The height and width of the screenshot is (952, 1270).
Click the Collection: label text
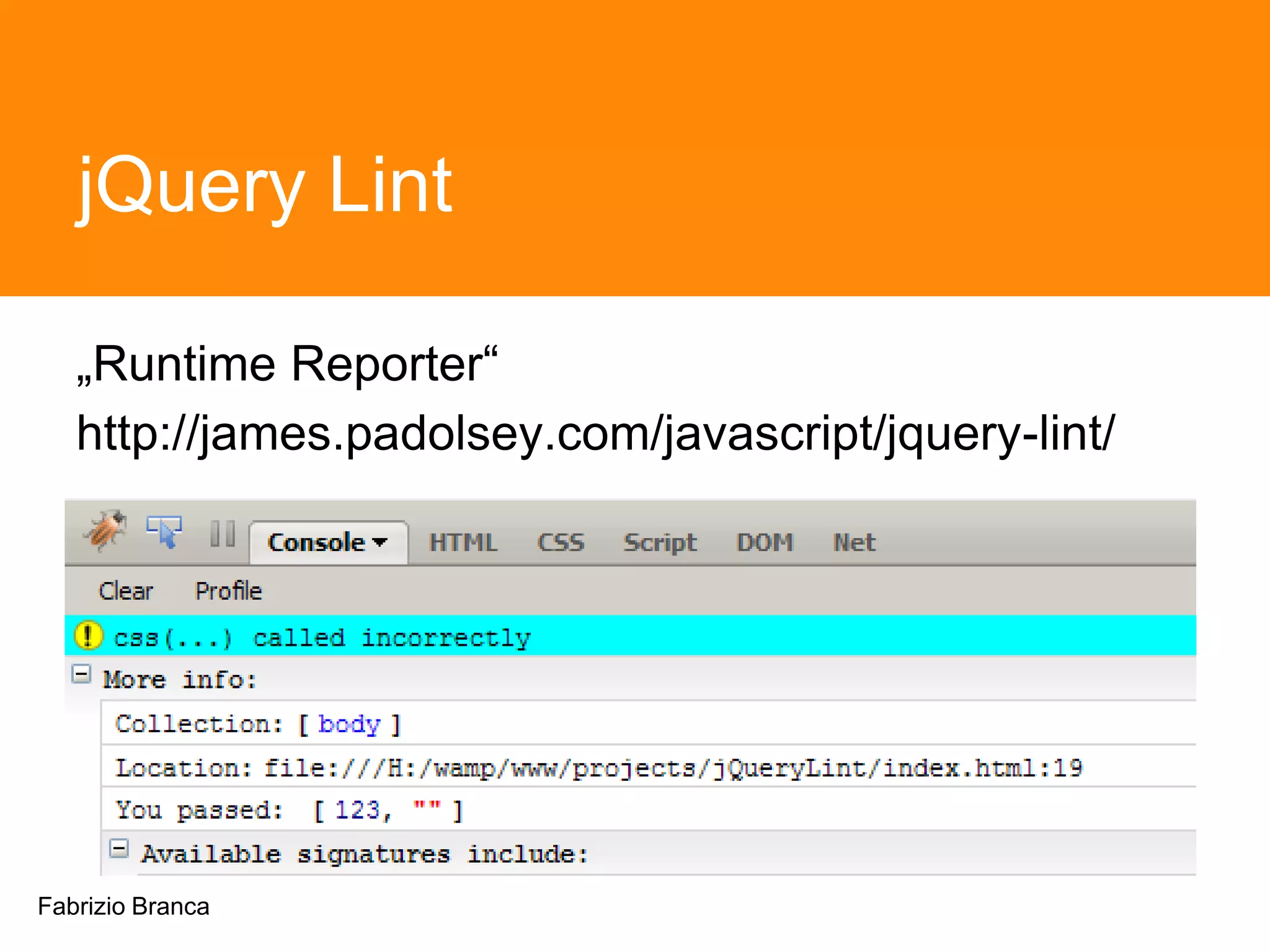coord(199,724)
